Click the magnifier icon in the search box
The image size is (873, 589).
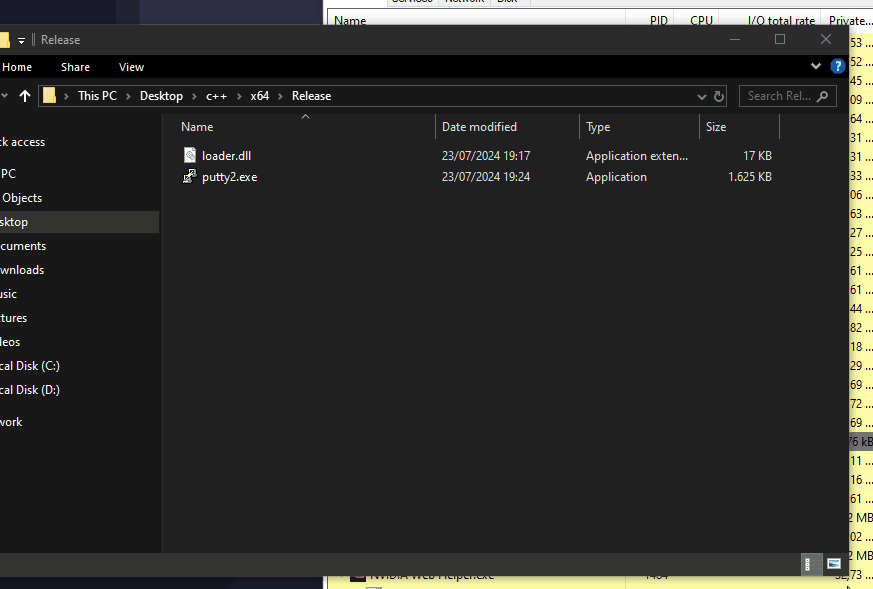tap(823, 96)
